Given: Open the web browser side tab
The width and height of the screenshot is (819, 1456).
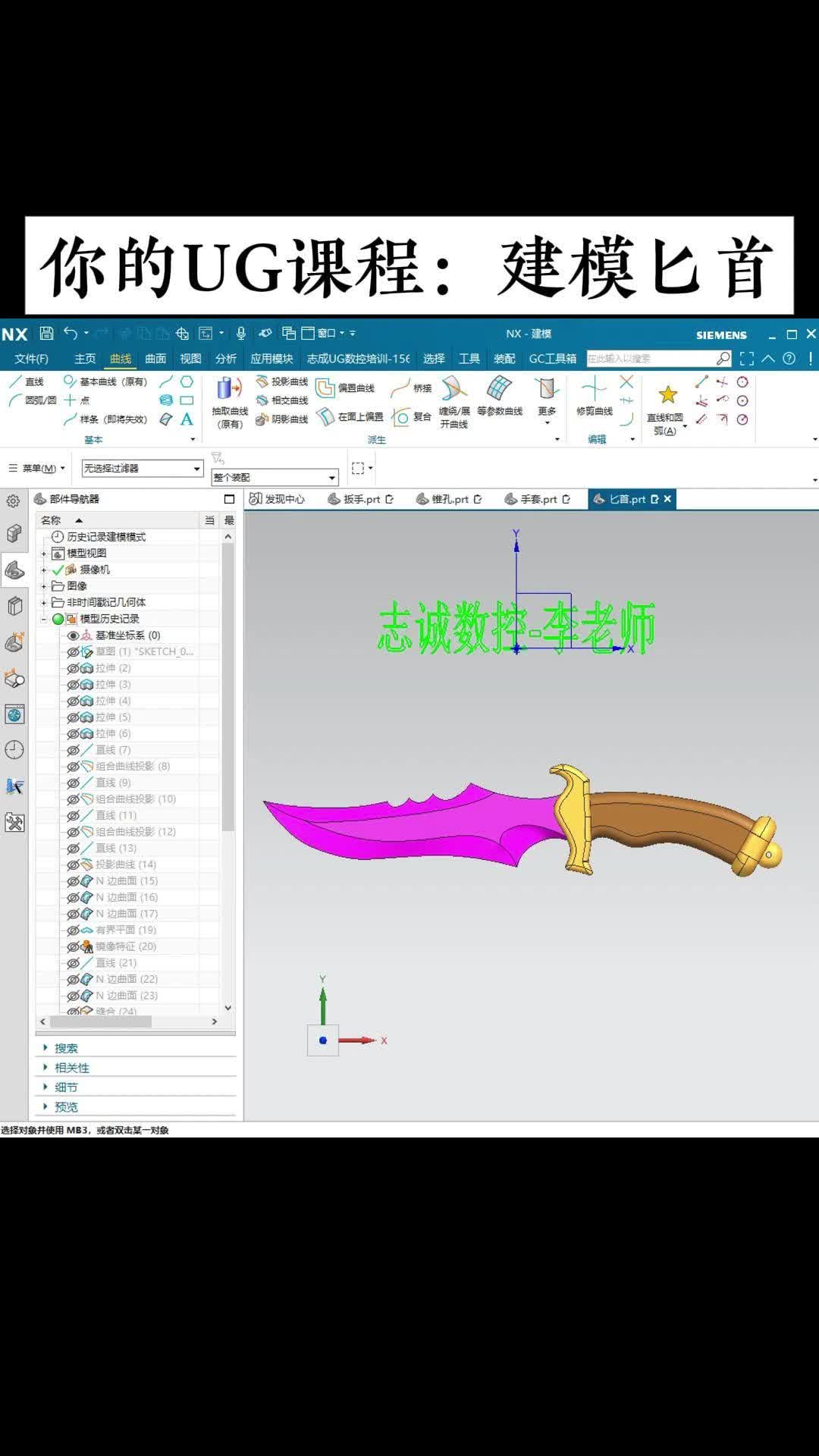Looking at the screenshot, I should (x=14, y=714).
